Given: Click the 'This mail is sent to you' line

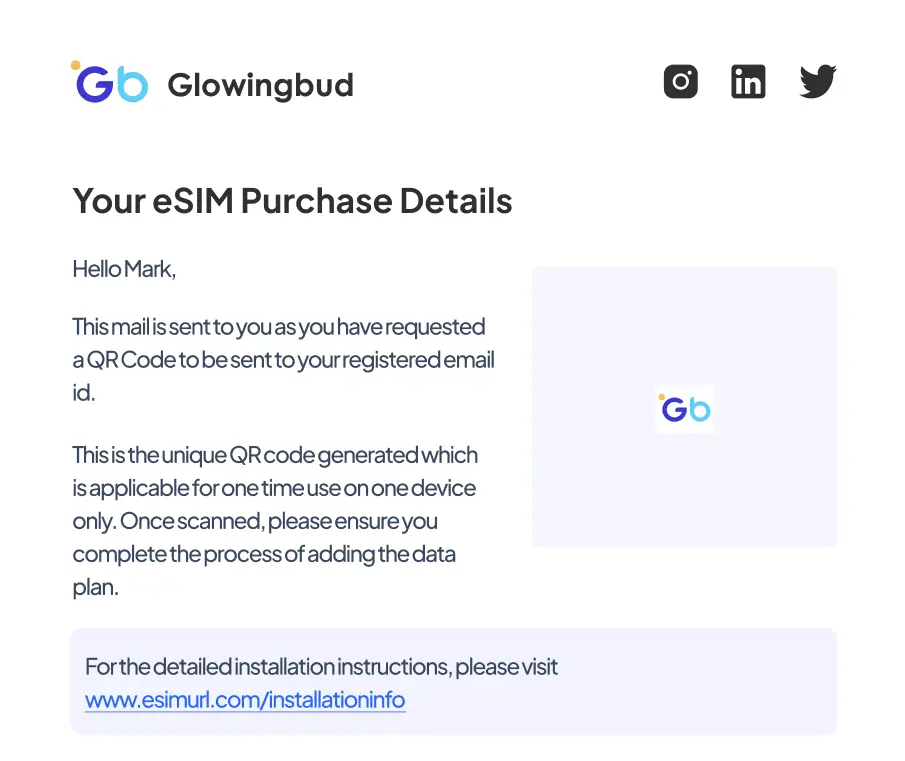Looking at the screenshot, I should click(278, 326).
